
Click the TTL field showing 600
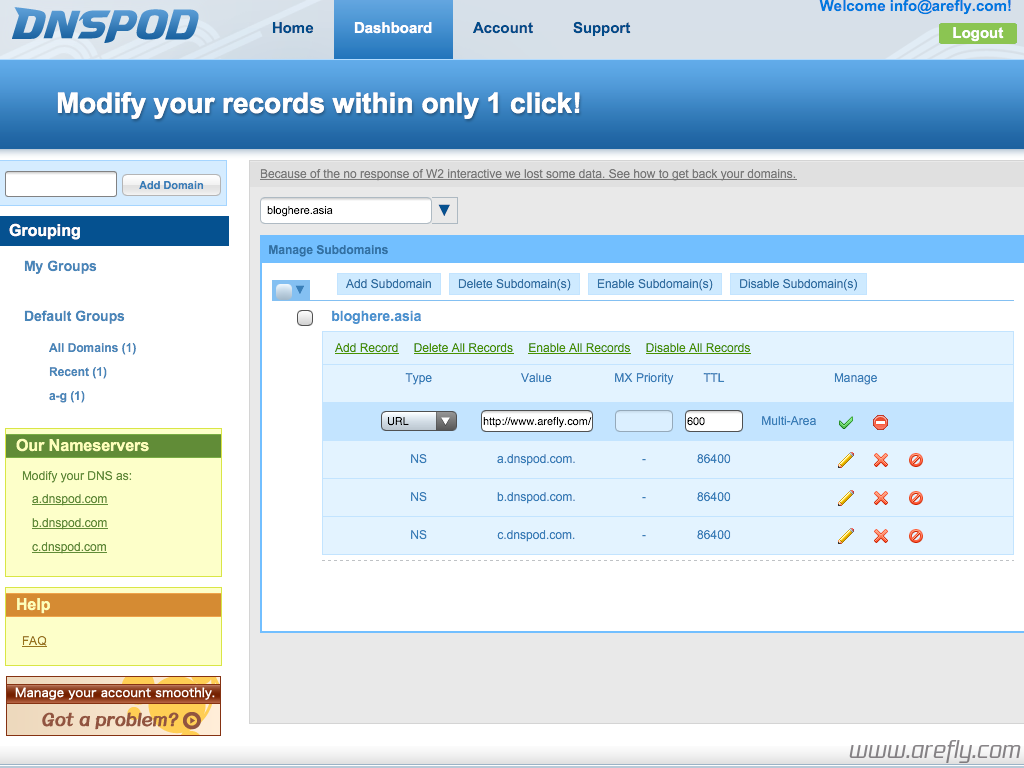pos(713,421)
